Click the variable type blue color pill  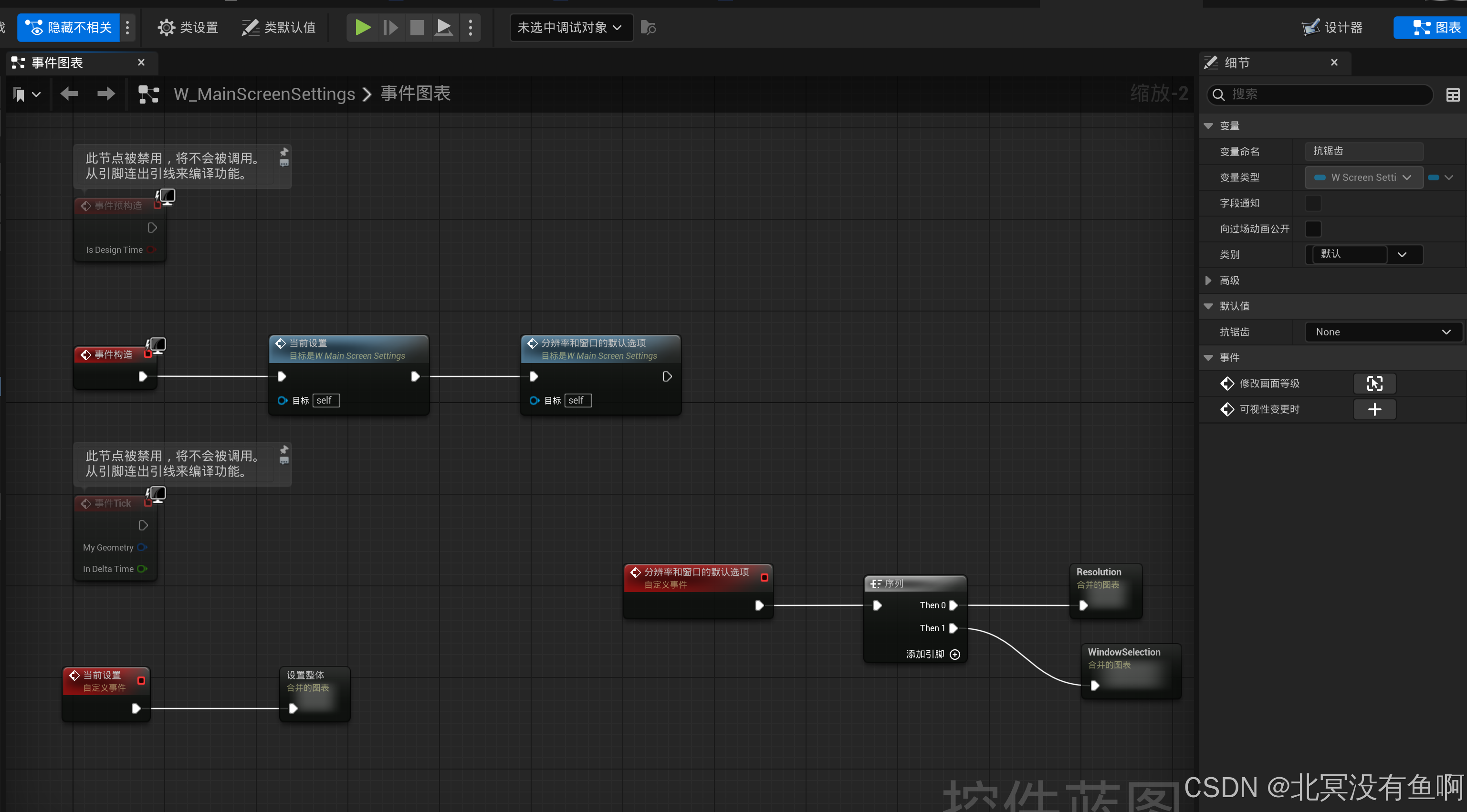coord(1434,177)
